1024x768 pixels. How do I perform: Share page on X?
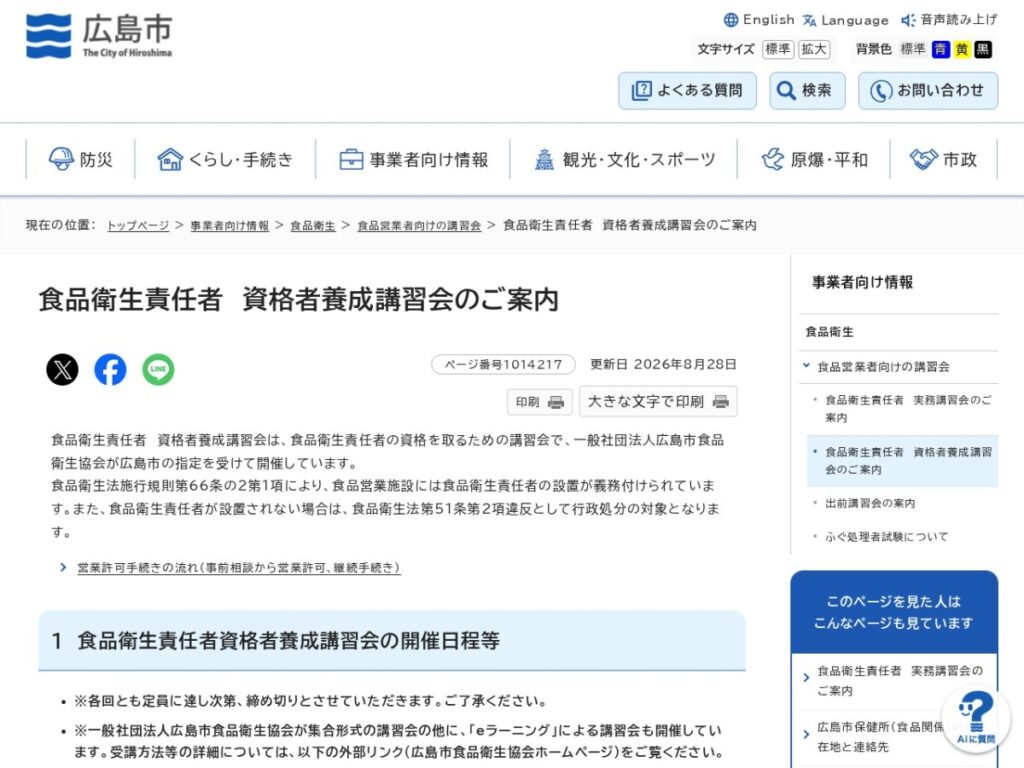click(x=62, y=370)
